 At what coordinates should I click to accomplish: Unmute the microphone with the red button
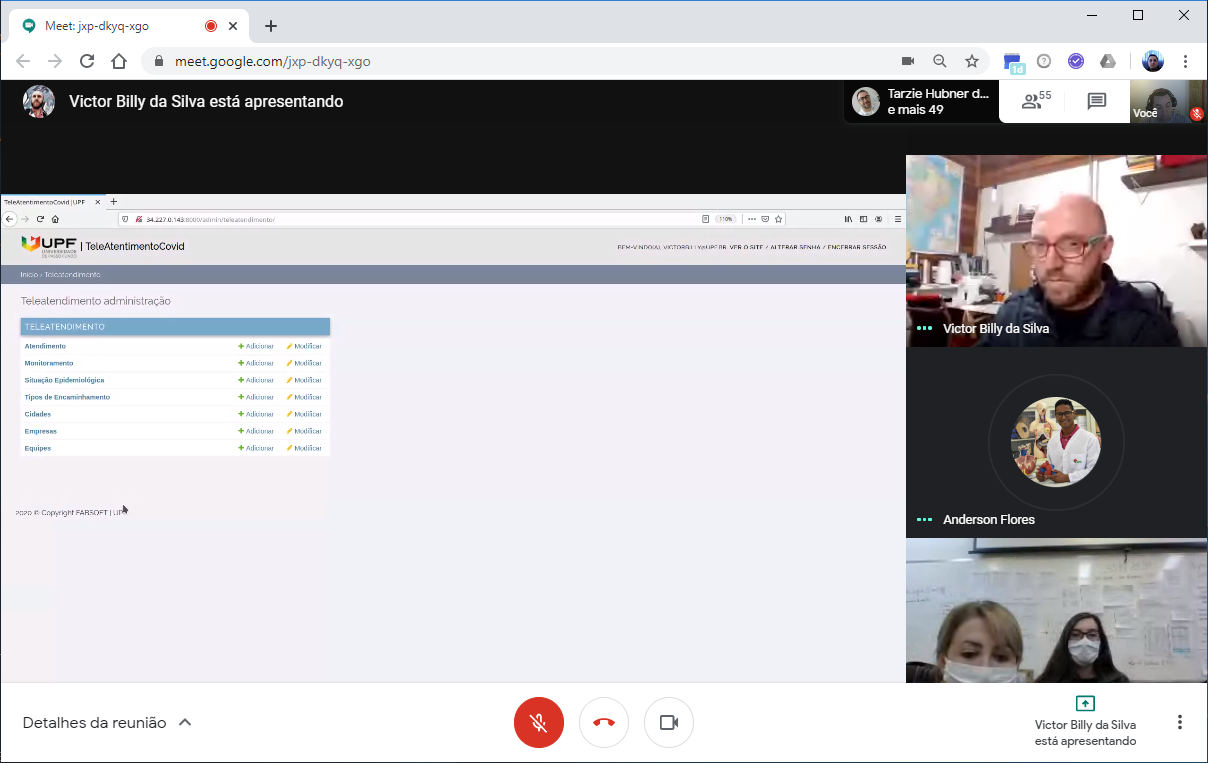click(x=539, y=723)
